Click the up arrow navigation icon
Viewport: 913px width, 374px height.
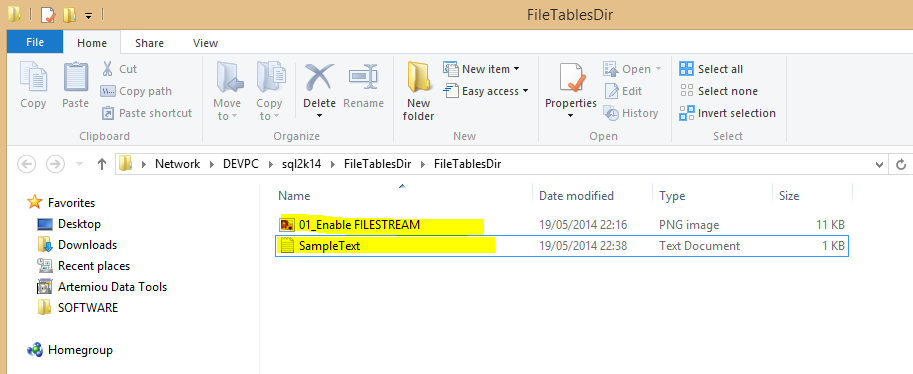click(x=102, y=164)
